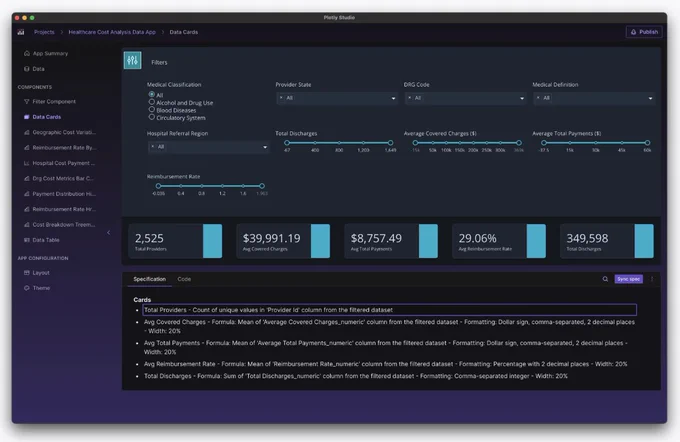Viewport: 680px width, 442px height.
Task: Clear the Hospital Referral Region 'All' selection
Action: click(153, 146)
